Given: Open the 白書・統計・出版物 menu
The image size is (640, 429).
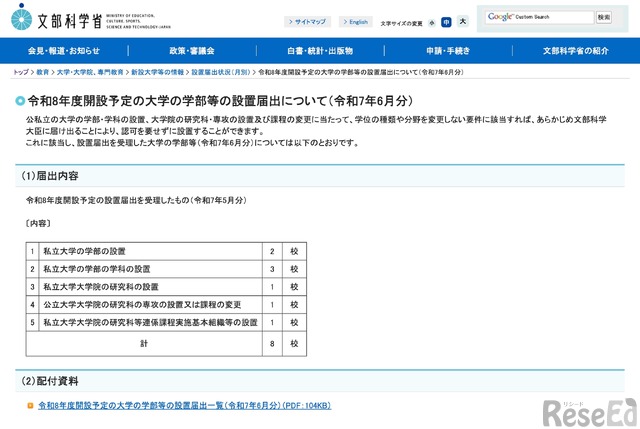Looking at the screenshot, I should click(320, 51).
